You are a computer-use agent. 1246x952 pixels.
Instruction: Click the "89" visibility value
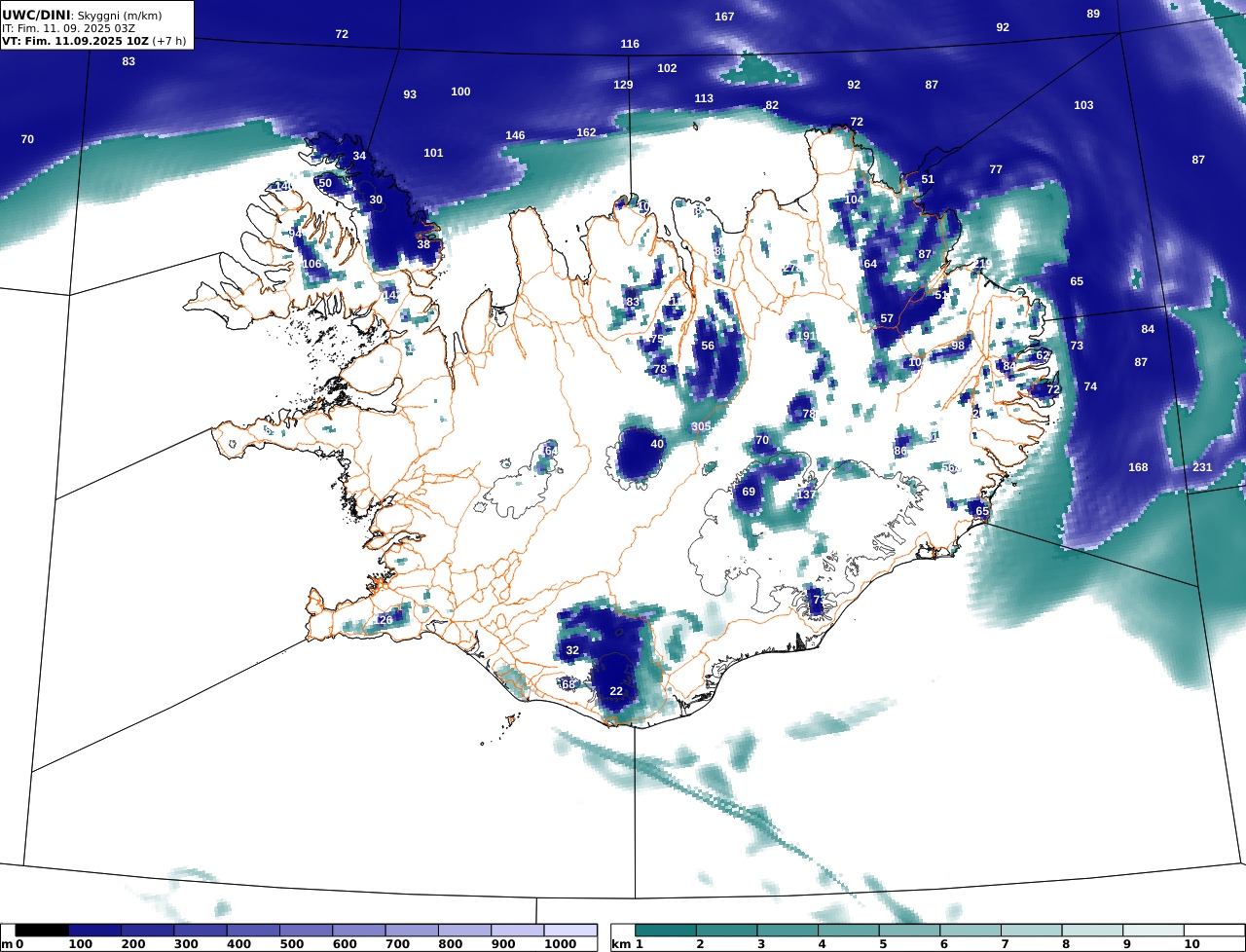1093,14
